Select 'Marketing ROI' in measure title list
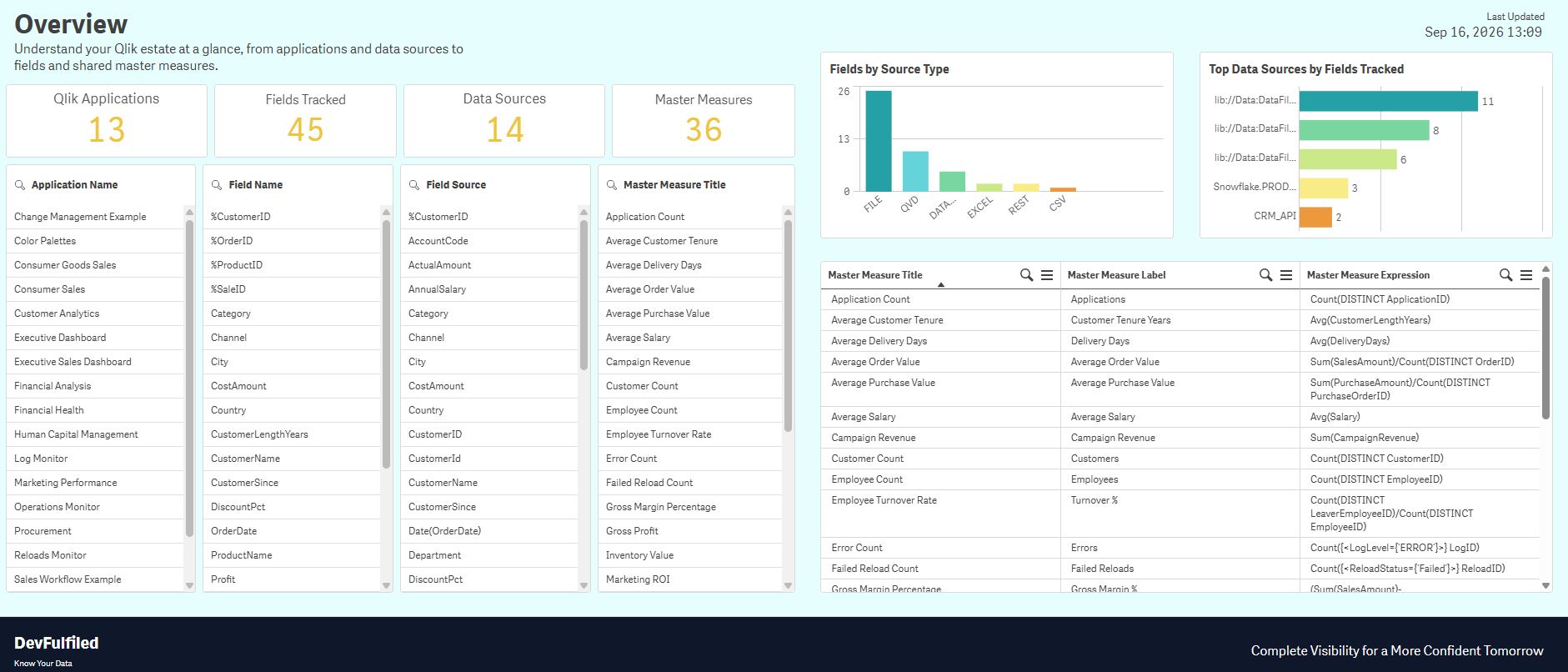This screenshot has width=1568, height=672. click(x=690, y=579)
